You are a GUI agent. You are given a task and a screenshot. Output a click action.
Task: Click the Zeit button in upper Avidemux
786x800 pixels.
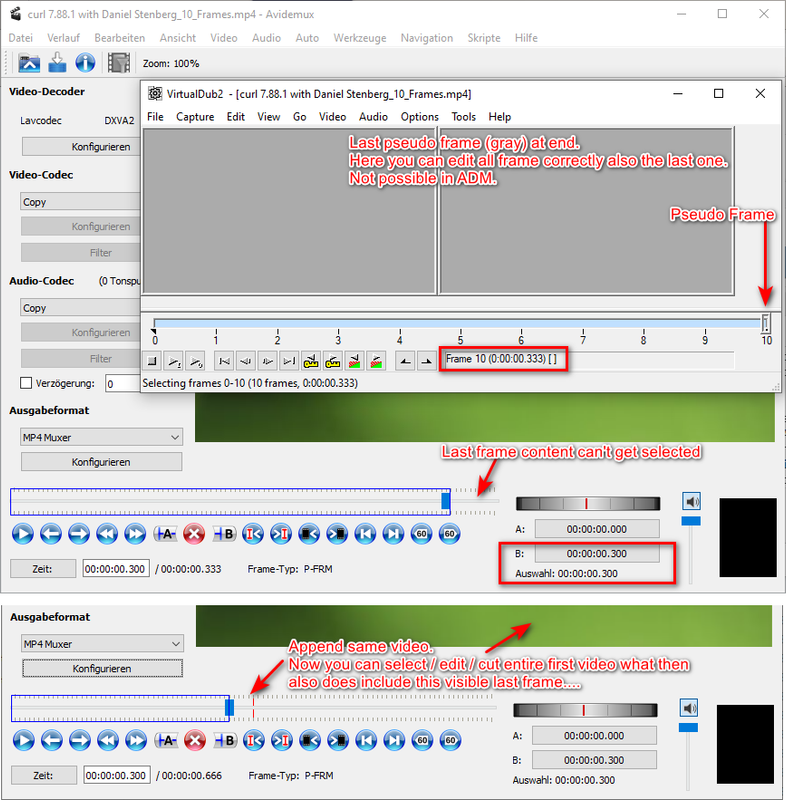(x=43, y=568)
